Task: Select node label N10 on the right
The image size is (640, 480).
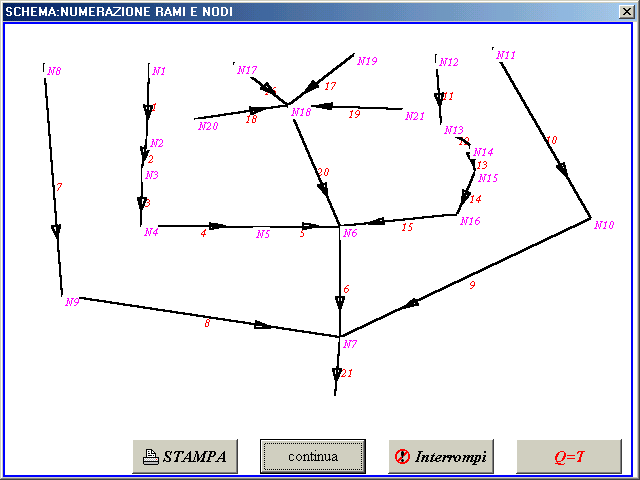Action: [x=603, y=226]
